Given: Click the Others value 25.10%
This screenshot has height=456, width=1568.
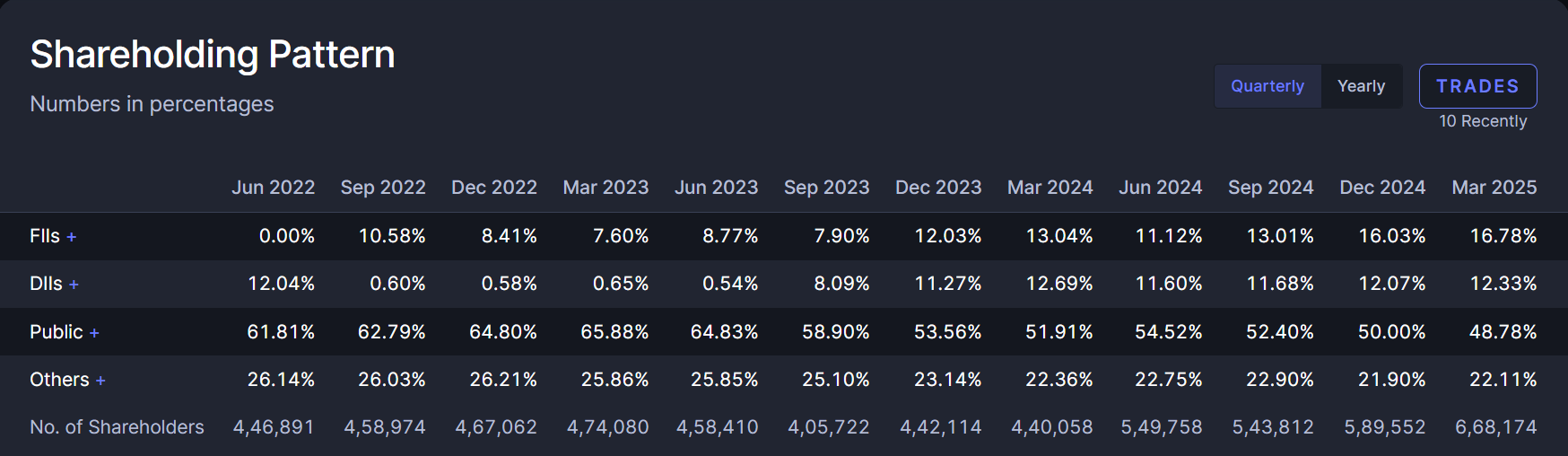Looking at the screenshot, I should [836, 380].
